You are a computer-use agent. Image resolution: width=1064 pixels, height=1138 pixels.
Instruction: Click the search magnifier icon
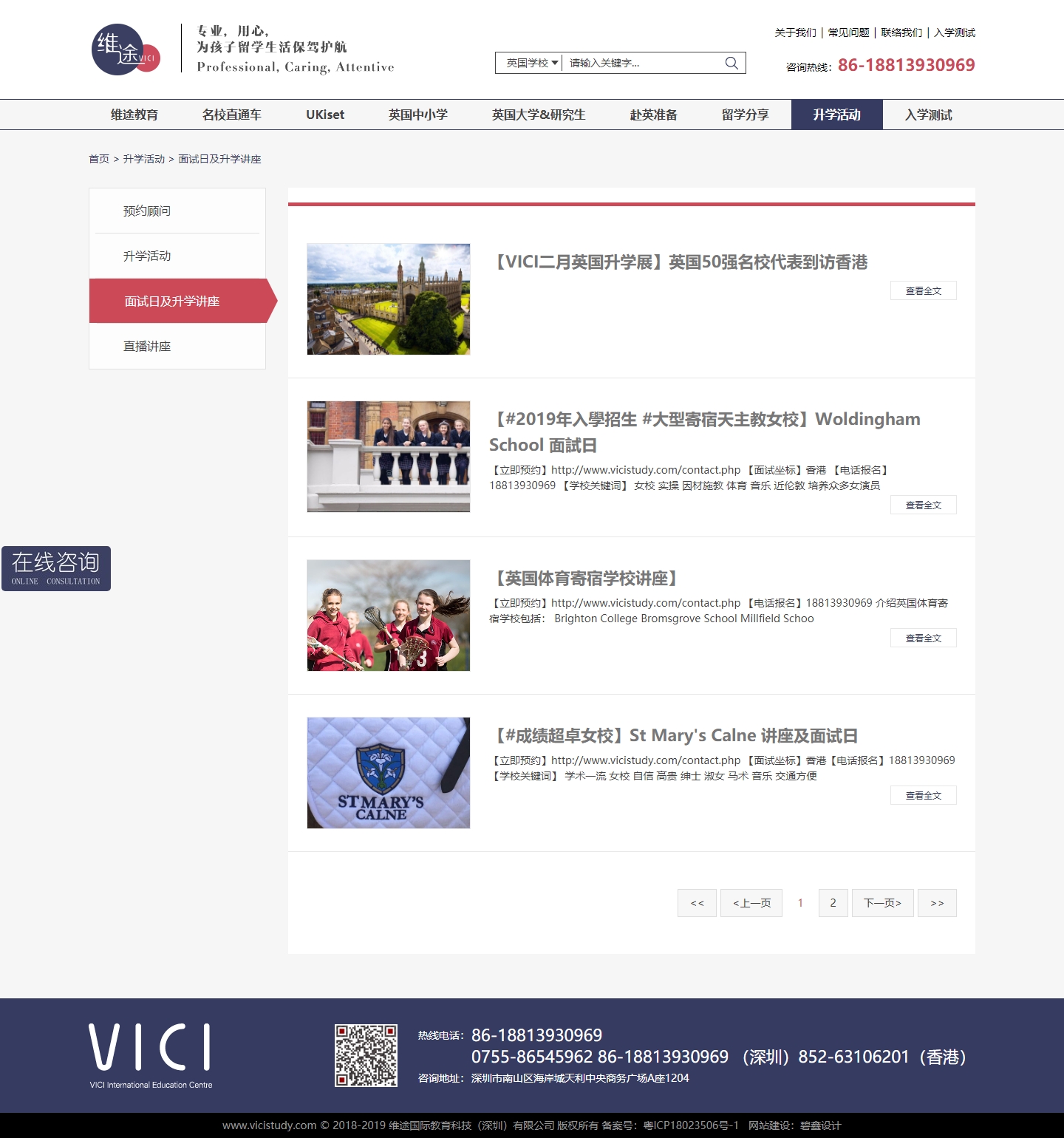coord(731,63)
